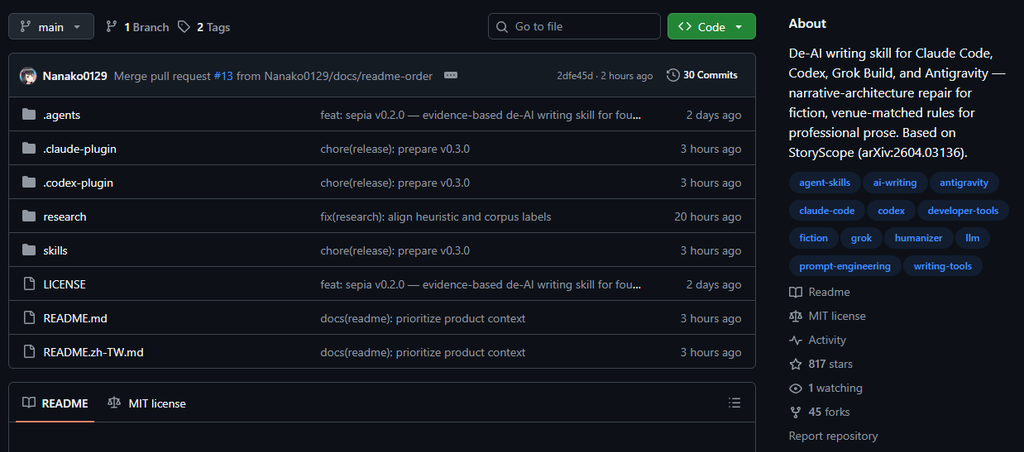
Task: Click the .agents folder icon
Action: [x=29, y=115]
